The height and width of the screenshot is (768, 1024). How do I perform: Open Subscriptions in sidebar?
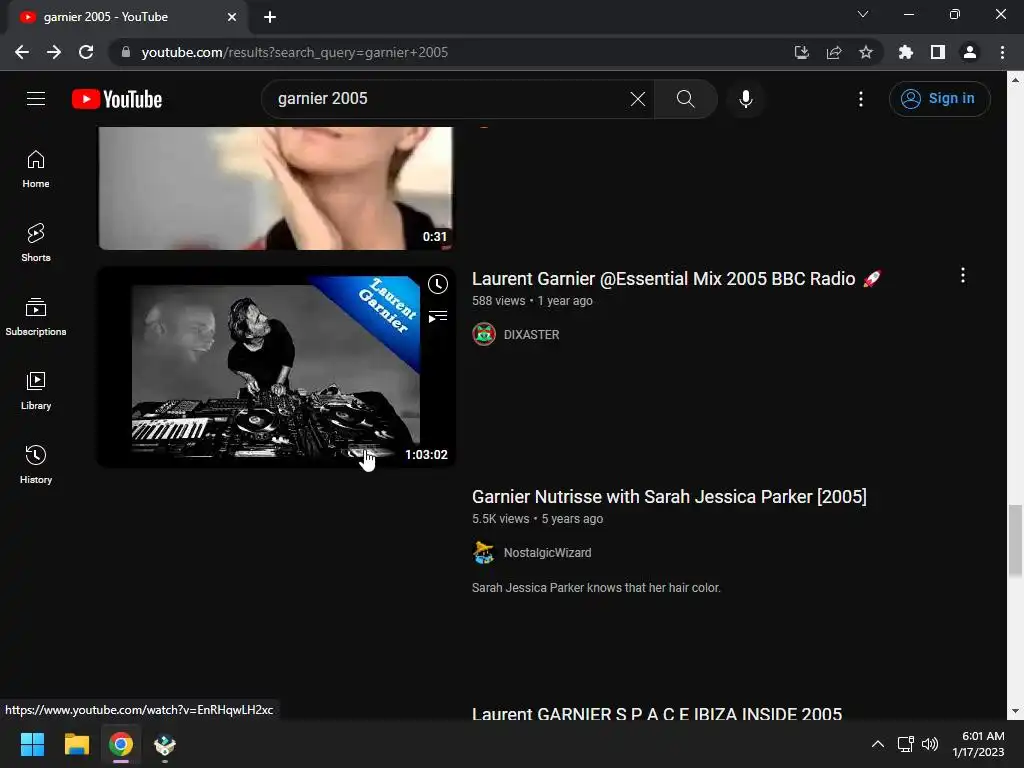[36, 317]
